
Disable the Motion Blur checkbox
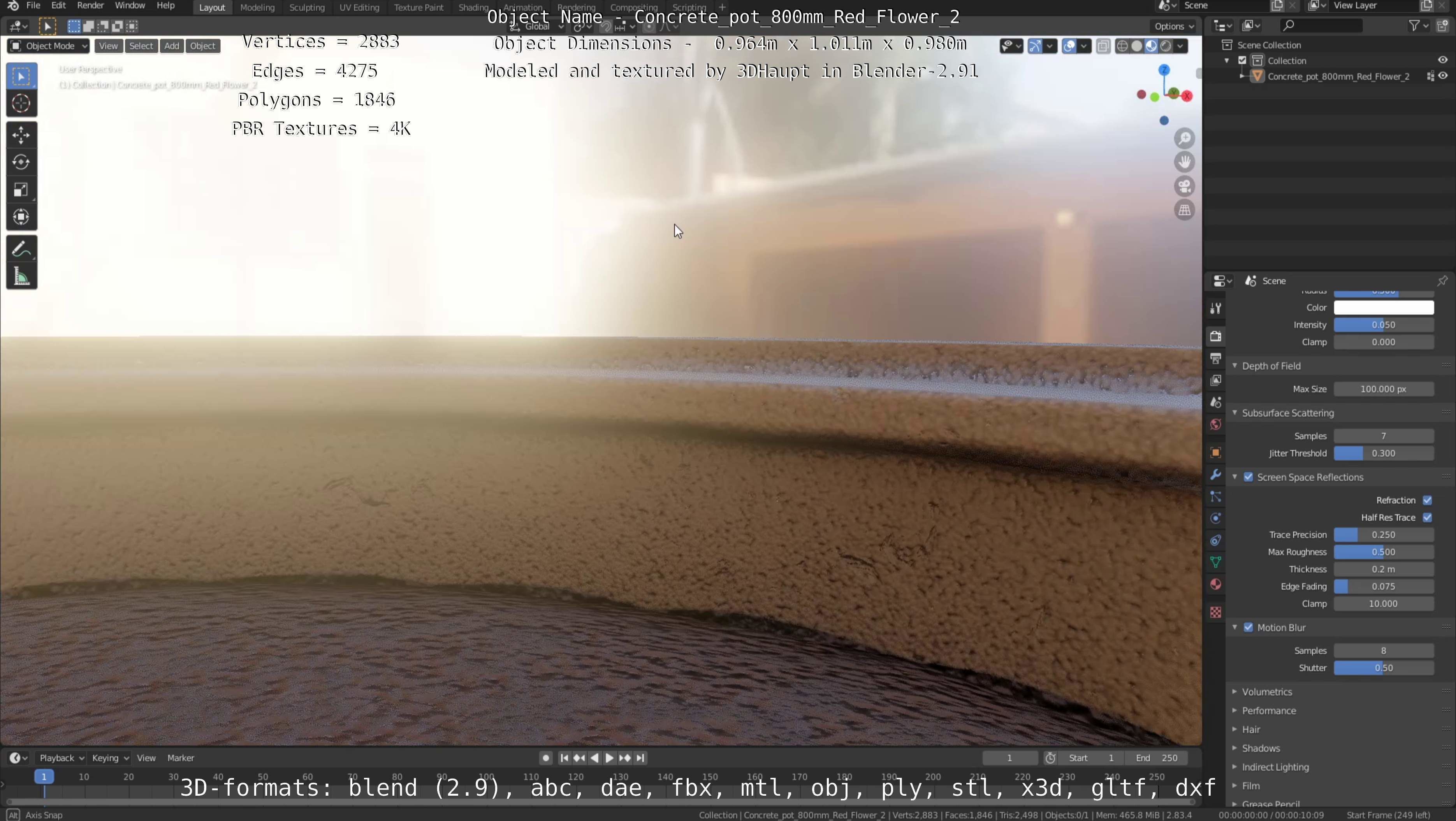[x=1249, y=627]
